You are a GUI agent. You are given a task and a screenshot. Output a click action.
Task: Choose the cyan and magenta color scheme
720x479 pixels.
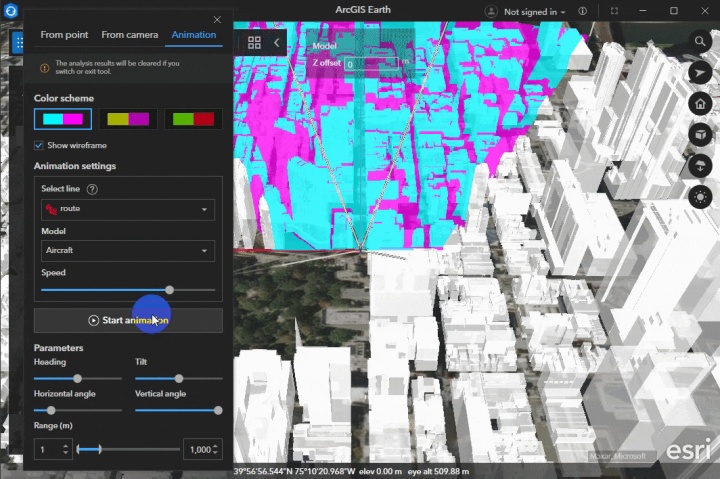tap(63, 119)
